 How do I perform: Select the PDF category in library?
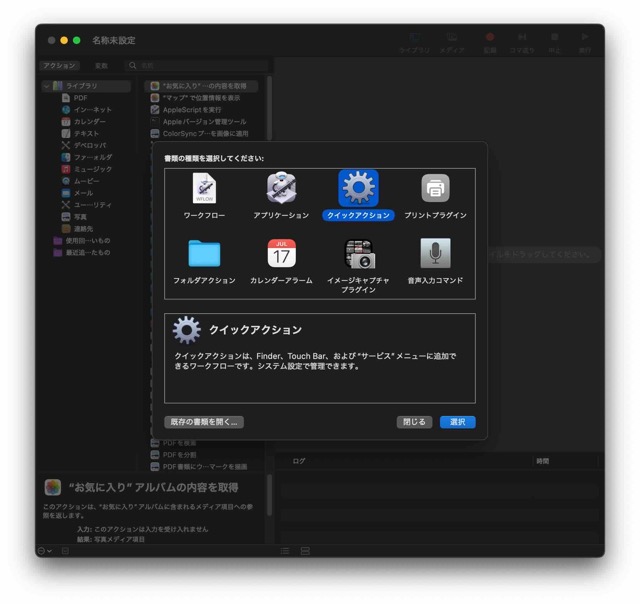tap(76, 98)
